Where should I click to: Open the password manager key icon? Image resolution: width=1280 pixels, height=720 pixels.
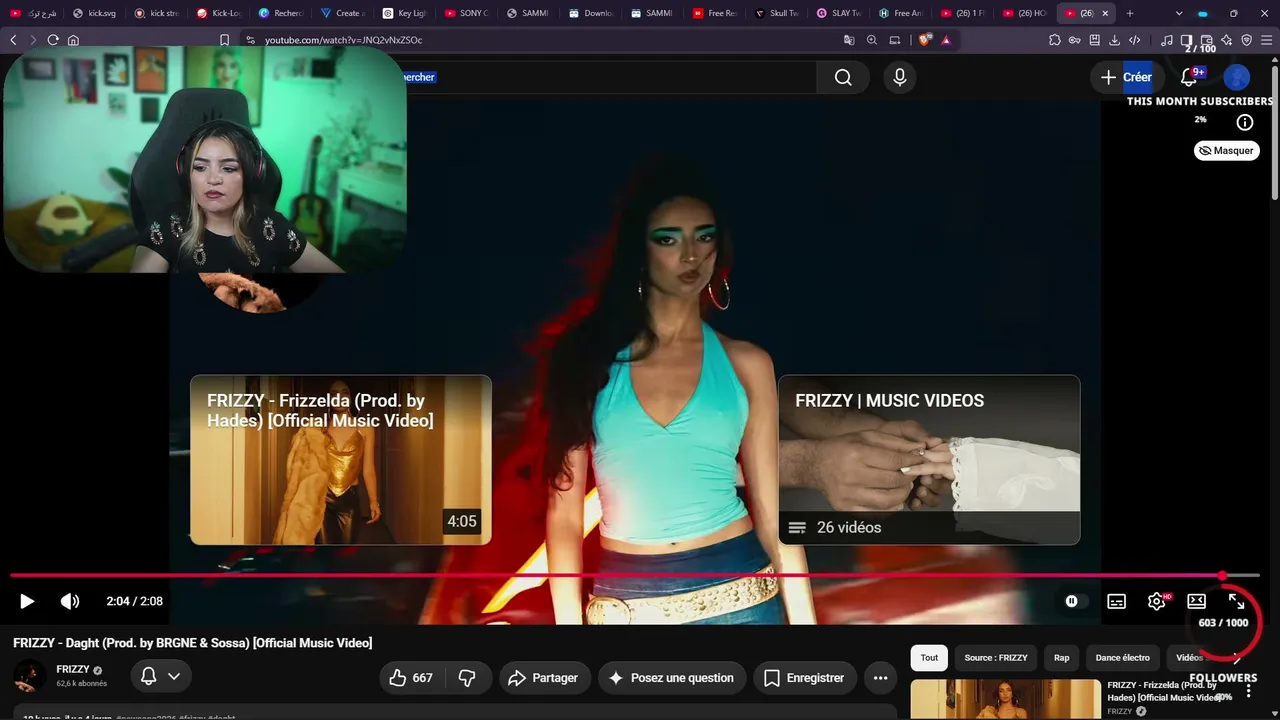[x=1075, y=40]
